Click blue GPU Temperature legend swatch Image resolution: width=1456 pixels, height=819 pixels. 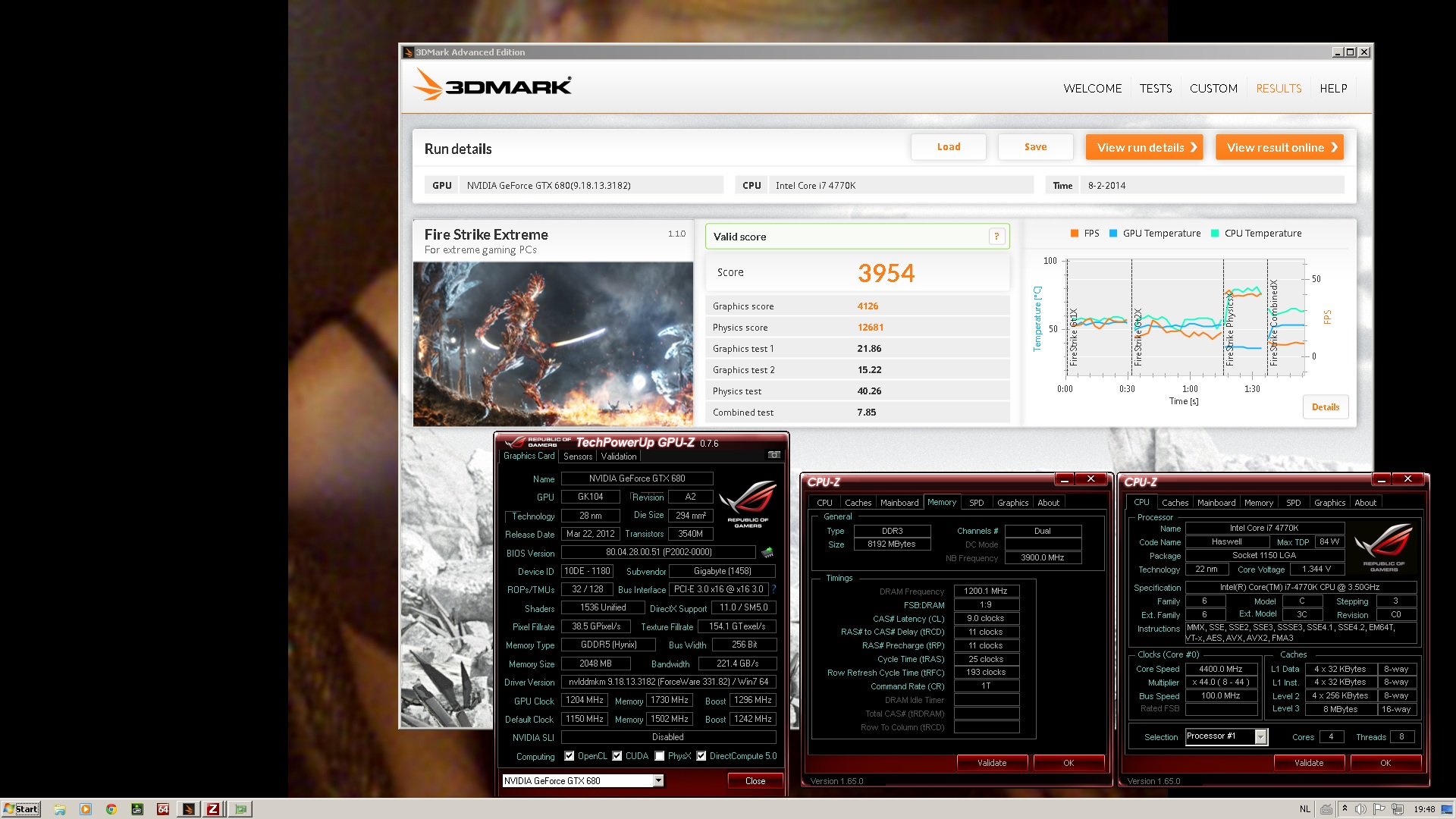tap(1113, 234)
